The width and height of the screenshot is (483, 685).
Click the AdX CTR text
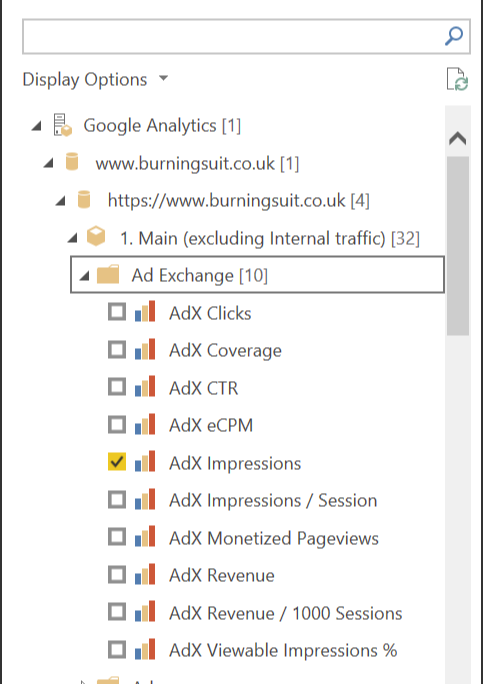pos(204,388)
